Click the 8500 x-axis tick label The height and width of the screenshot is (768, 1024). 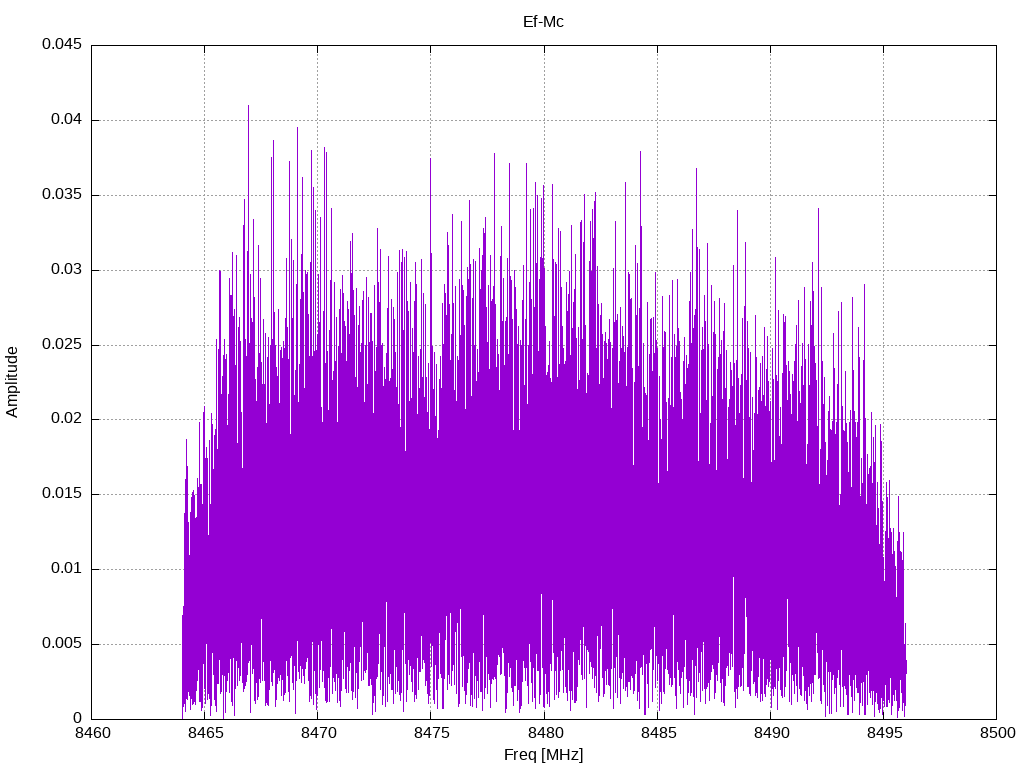coord(997,733)
